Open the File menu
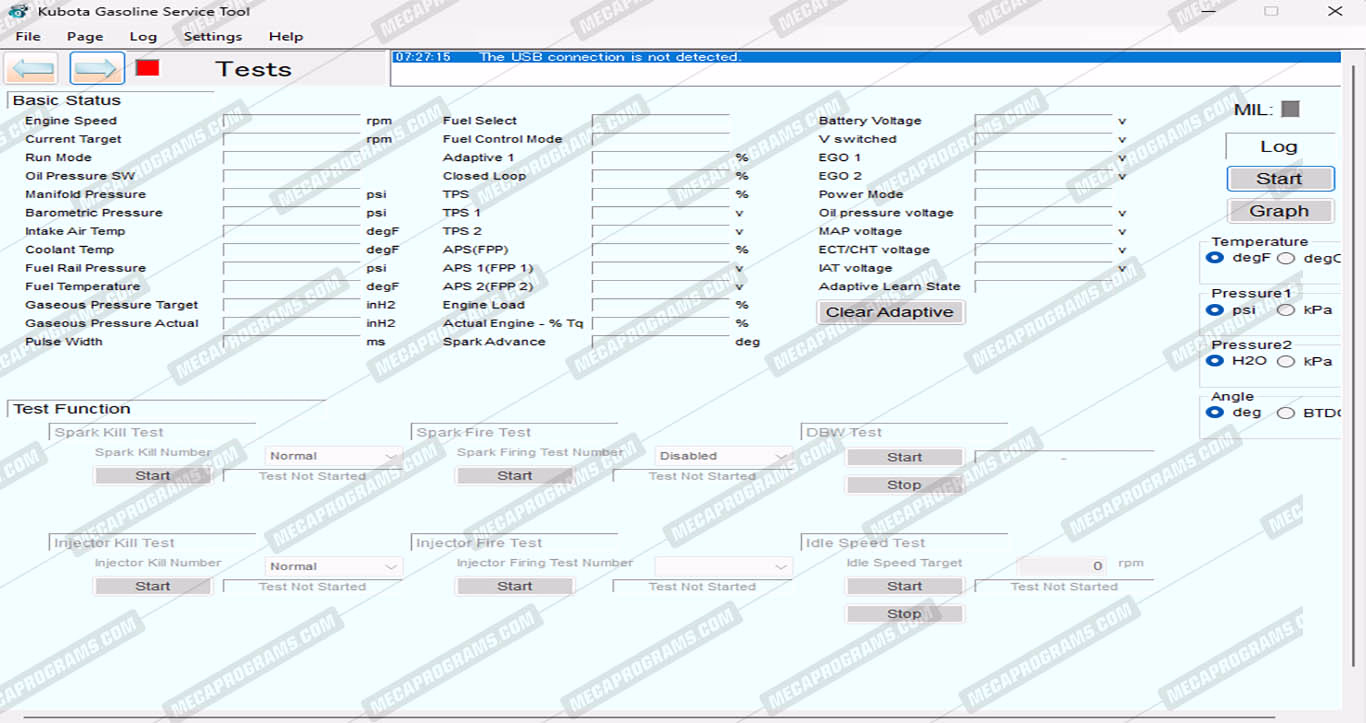Screen dimensions: 1366x723 click(28, 36)
